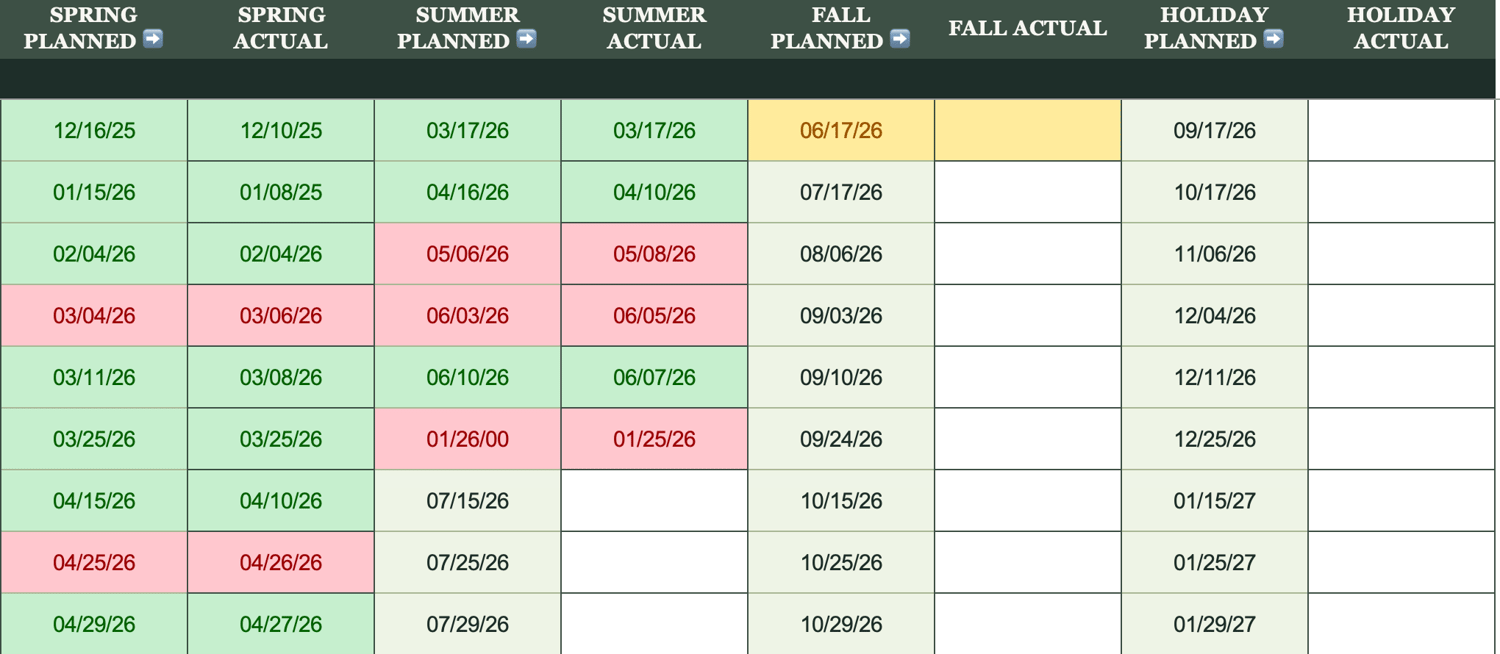Select the Fall Actual column header

point(1028,29)
